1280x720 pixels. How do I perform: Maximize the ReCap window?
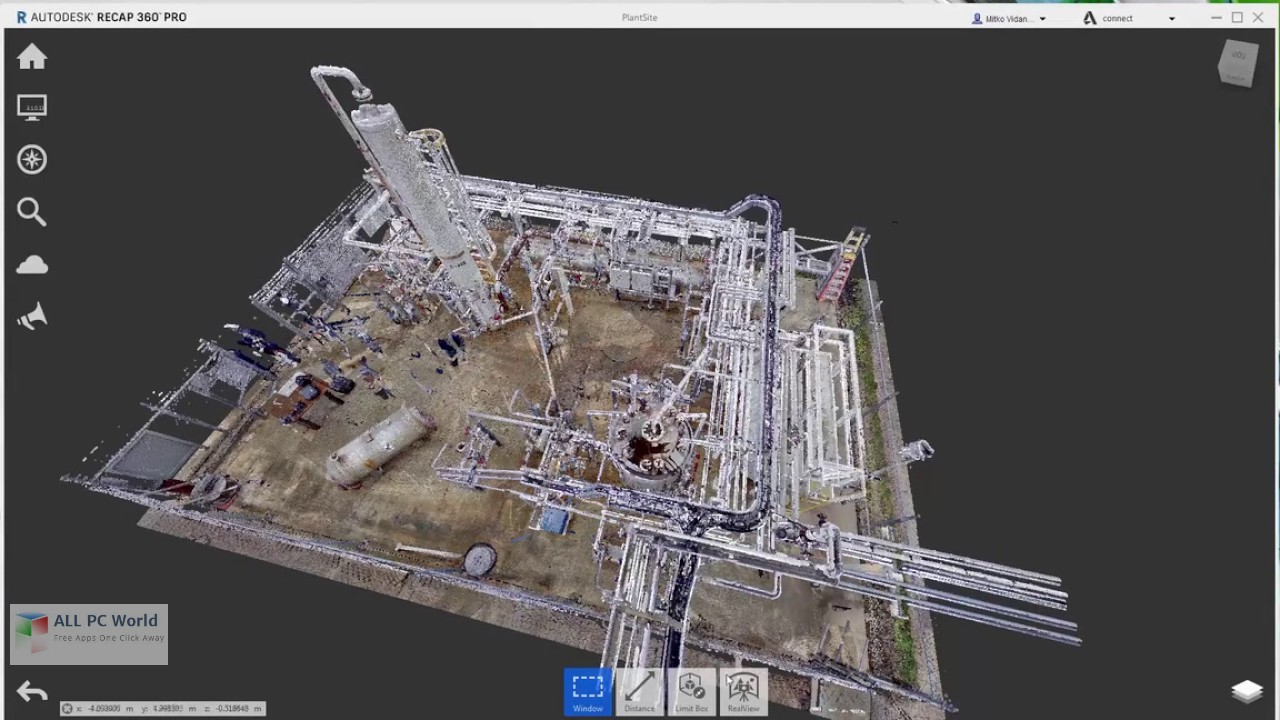tap(1237, 17)
